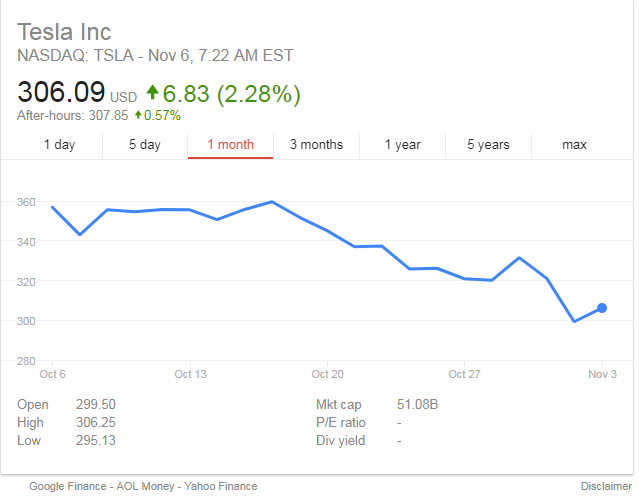Image resolution: width=639 pixels, height=499 pixels.
Task: Show the 1 year chart
Action: (402, 145)
